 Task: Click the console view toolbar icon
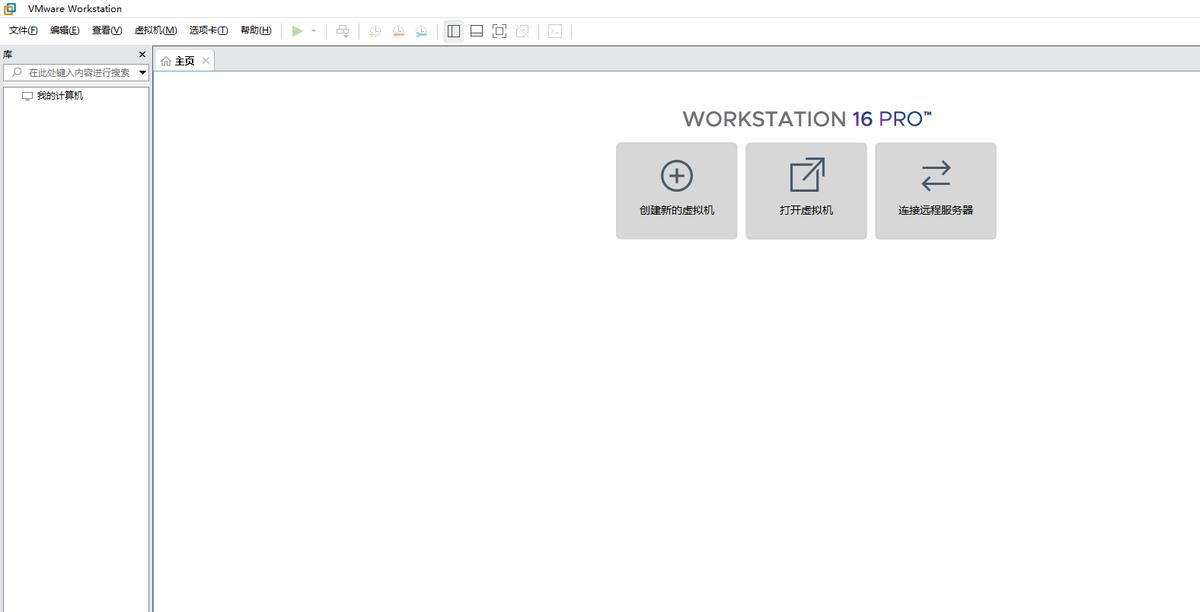pos(555,31)
